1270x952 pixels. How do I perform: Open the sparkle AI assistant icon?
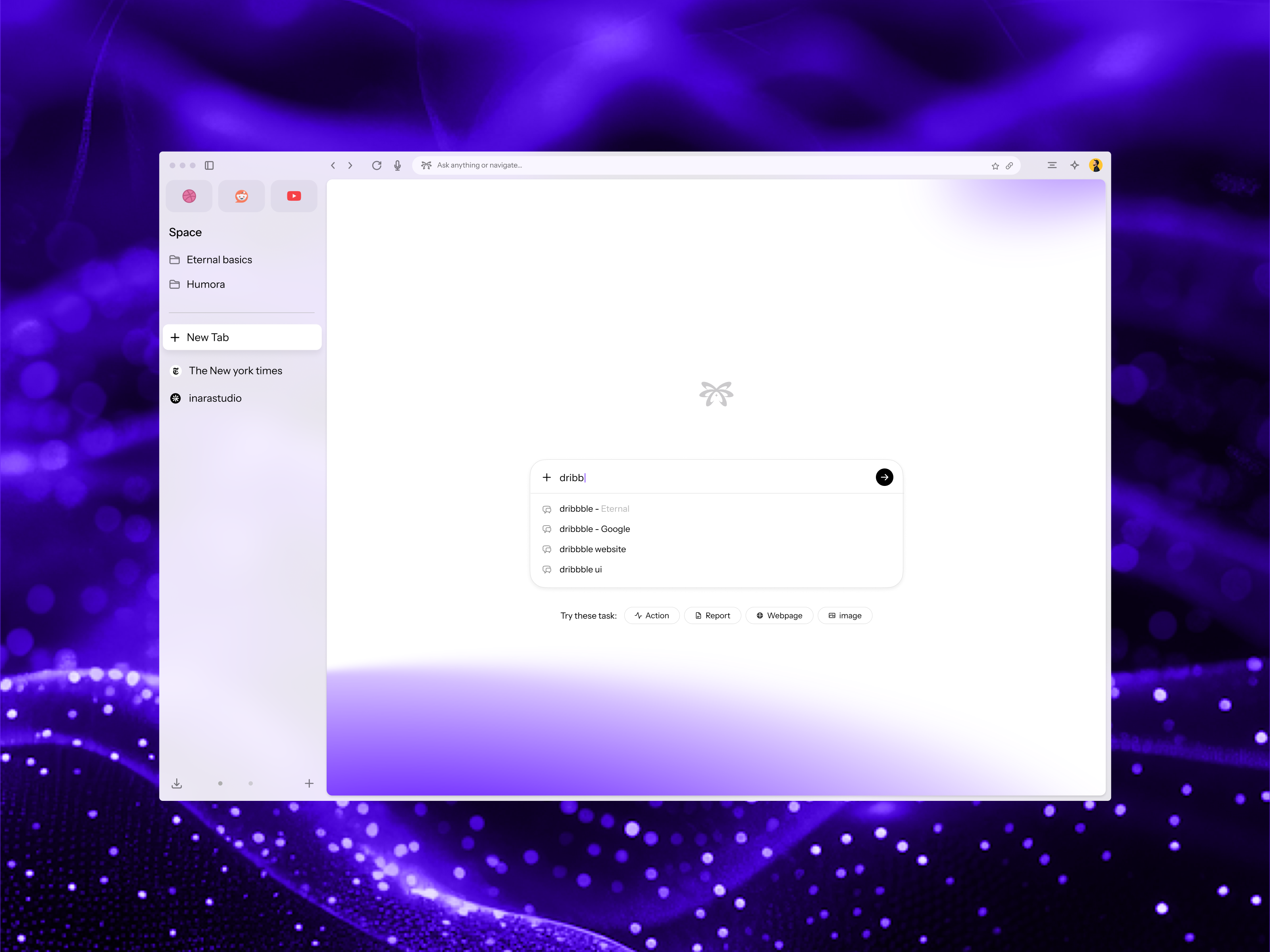click(x=1074, y=165)
